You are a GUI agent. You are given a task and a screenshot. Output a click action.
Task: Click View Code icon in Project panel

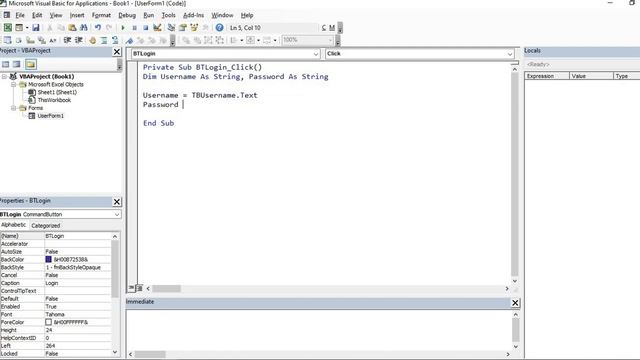(5, 64)
